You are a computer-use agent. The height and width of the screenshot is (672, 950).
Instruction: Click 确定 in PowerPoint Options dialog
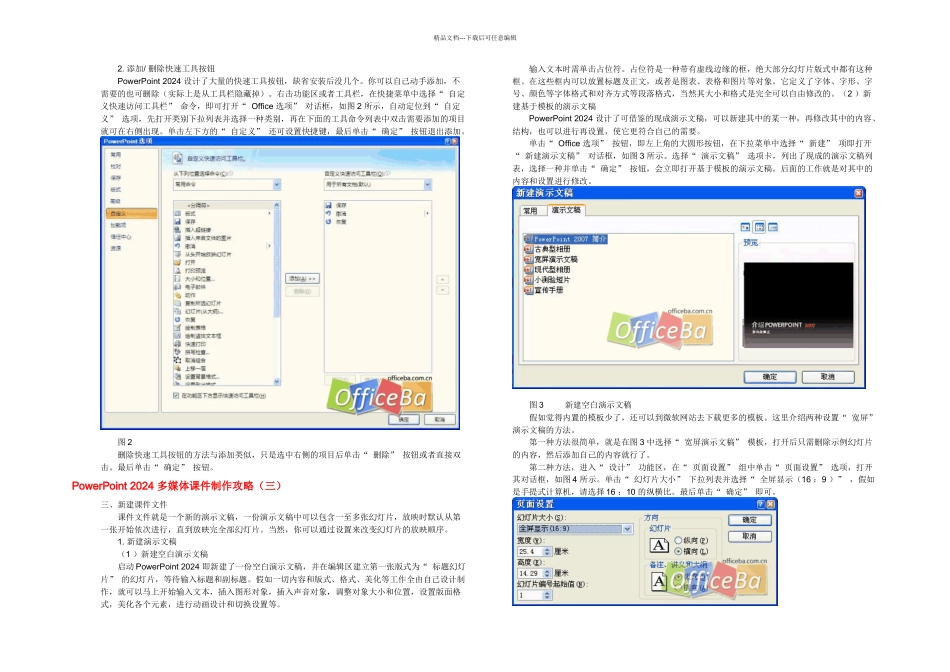404,419
